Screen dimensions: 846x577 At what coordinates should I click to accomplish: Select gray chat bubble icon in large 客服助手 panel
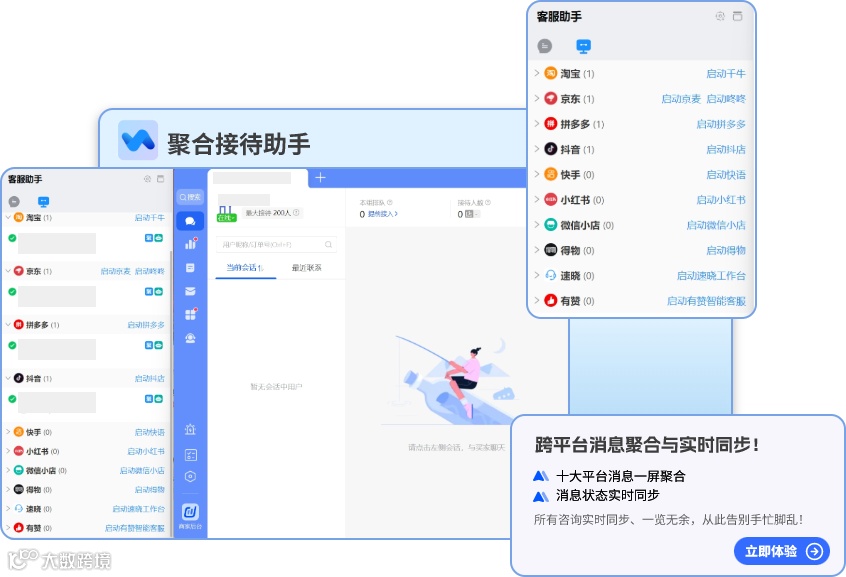point(545,46)
